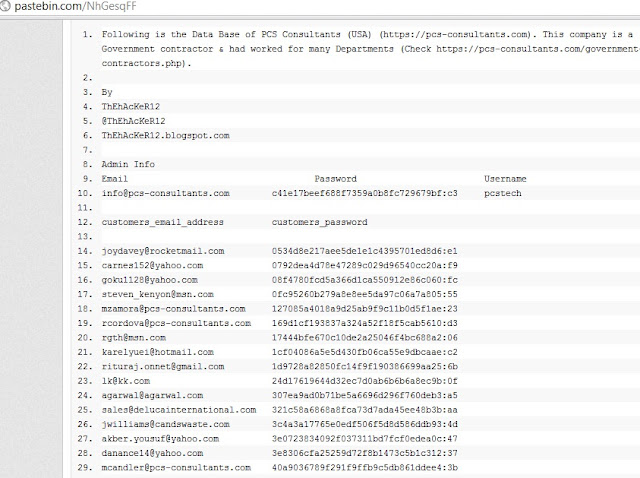
Task: Click line number 23
Action: pos(85,381)
